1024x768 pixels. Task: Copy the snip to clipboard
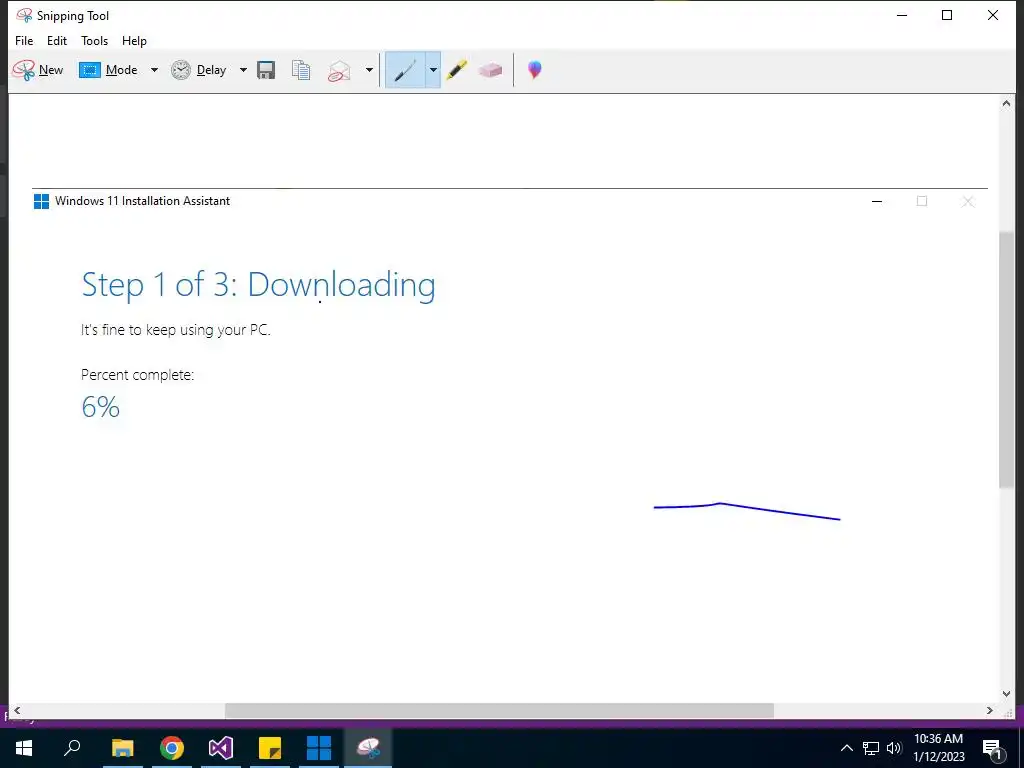(301, 70)
